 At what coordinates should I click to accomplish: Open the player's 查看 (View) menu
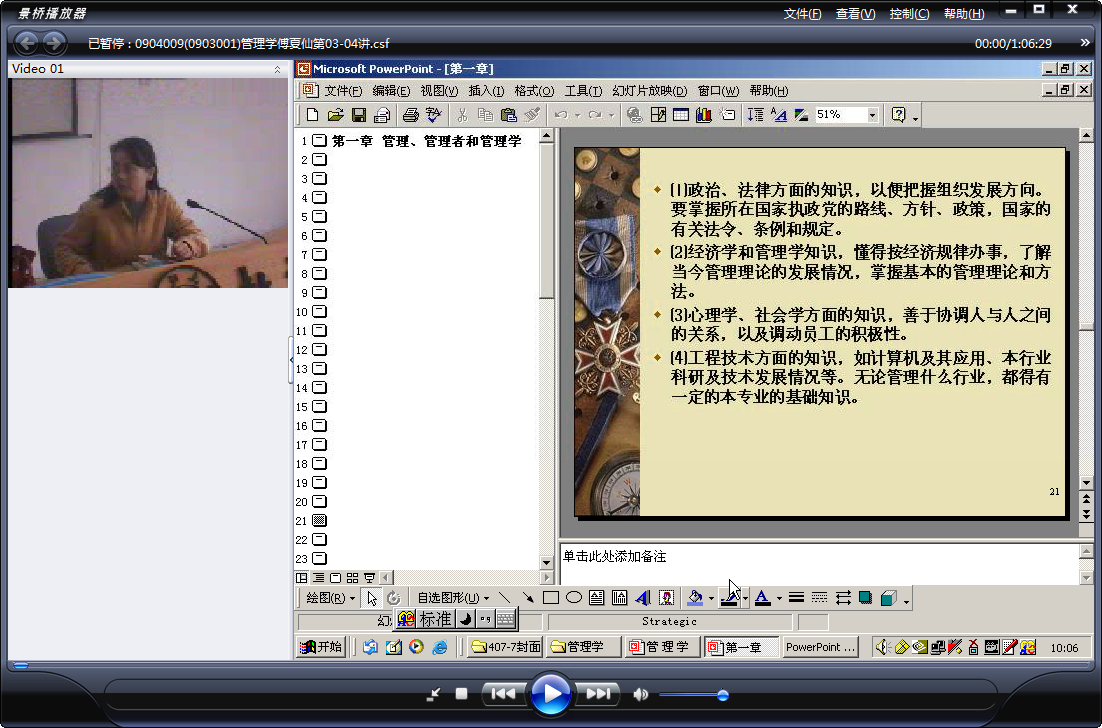[855, 13]
